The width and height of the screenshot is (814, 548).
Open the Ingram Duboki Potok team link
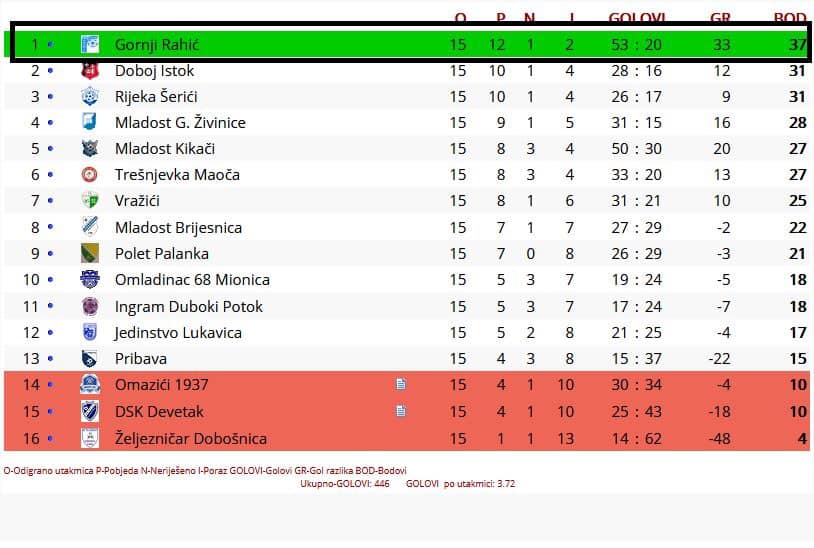click(x=188, y=306)
